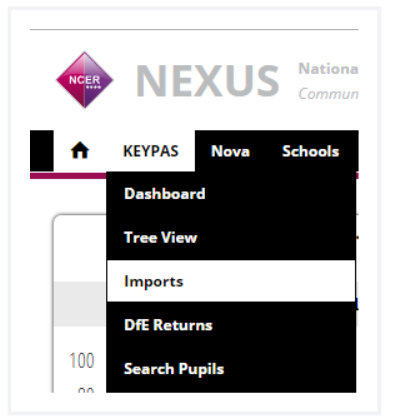This screenshot has width=404, height=416.
Task: Click the NCER diamond logo
Action: pyautogui.click(x=85, y=80)
